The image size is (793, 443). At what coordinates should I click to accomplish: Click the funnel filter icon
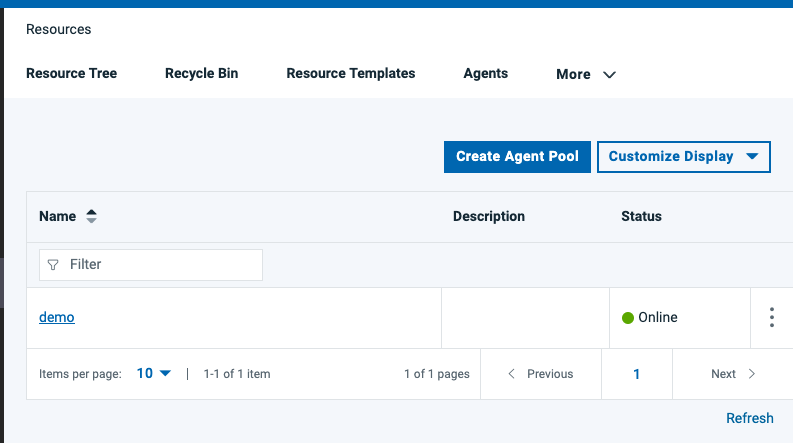pos(53,264)
